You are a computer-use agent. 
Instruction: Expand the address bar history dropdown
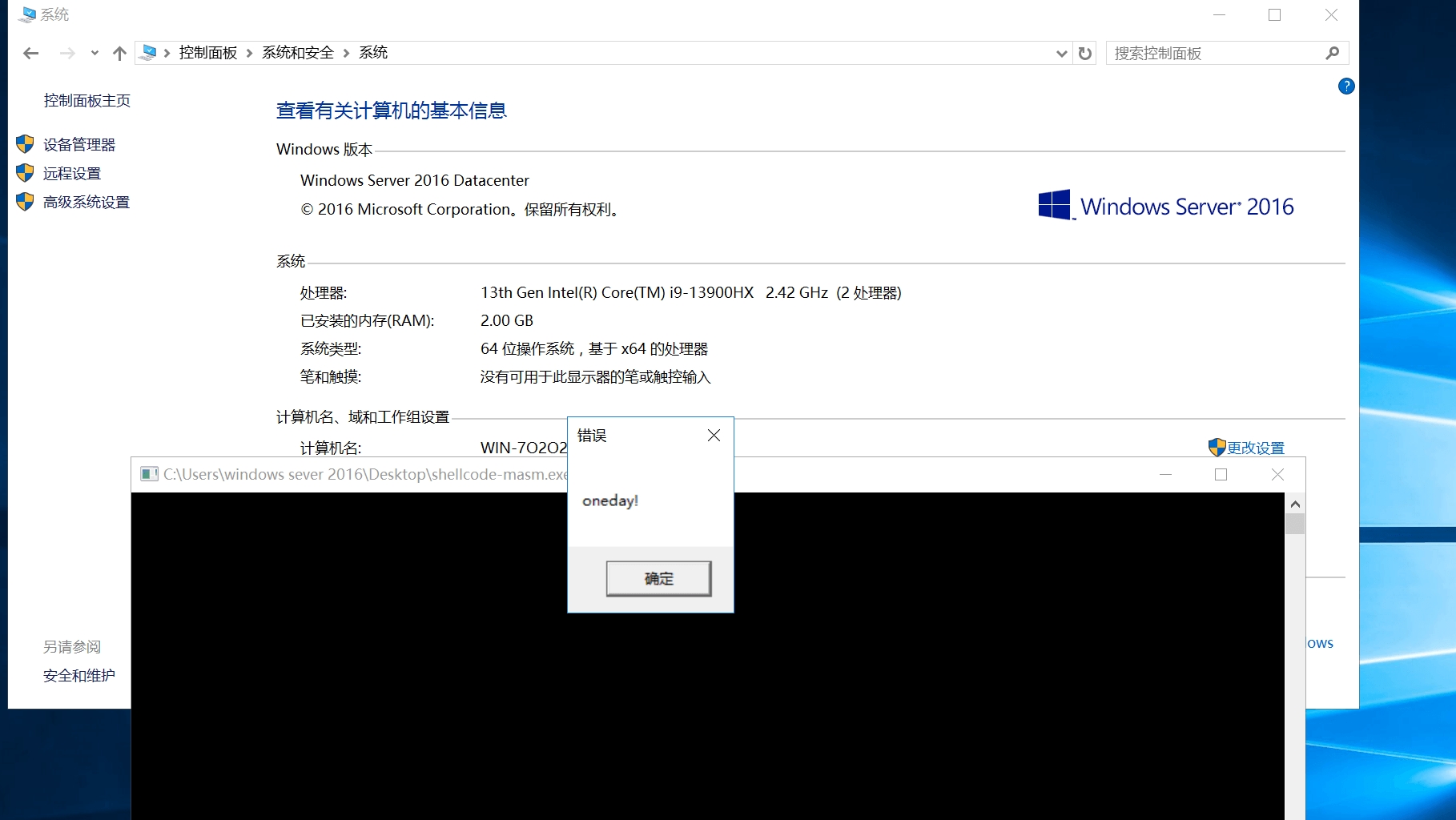1061,54
